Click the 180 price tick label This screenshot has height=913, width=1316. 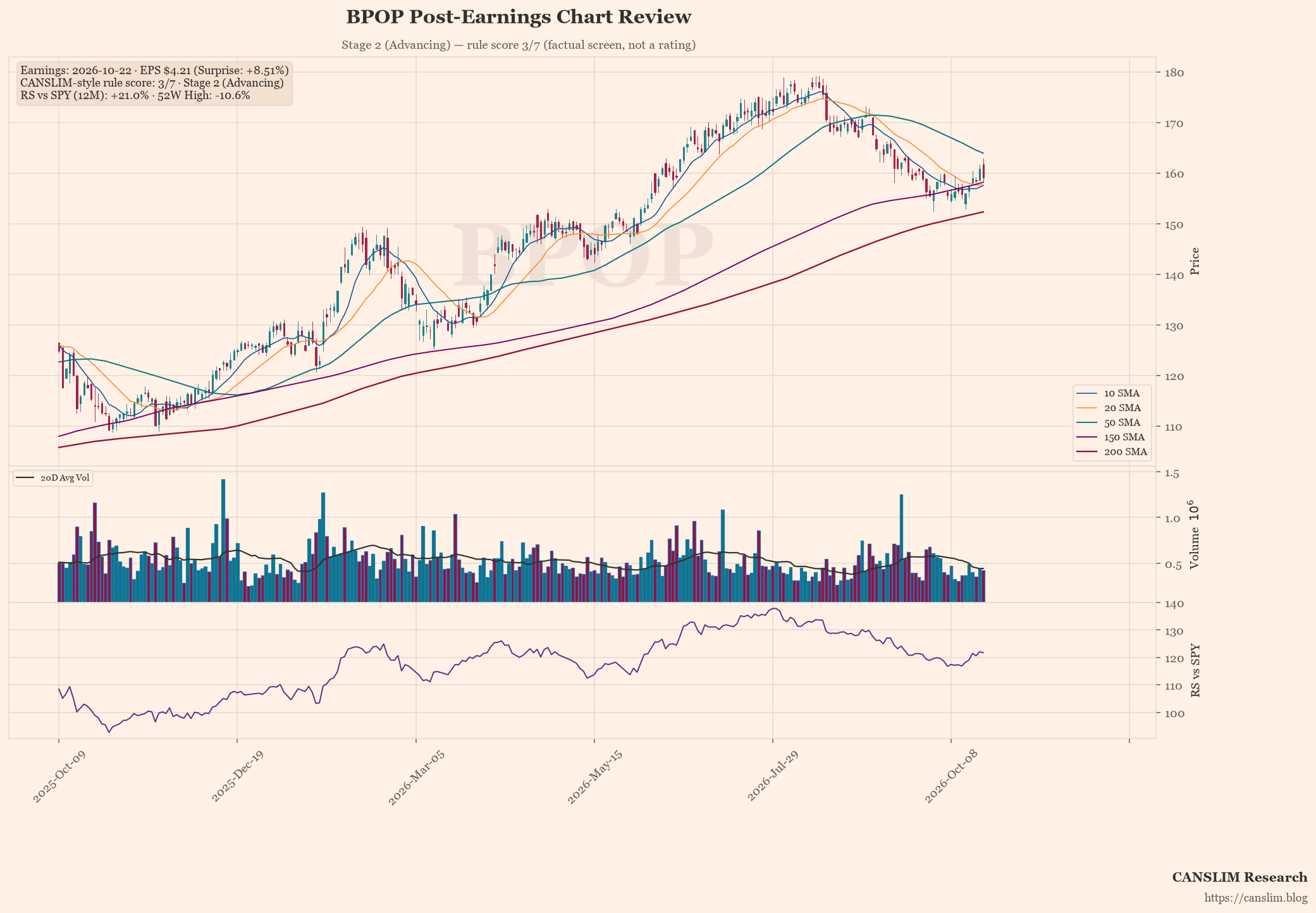1174,73
